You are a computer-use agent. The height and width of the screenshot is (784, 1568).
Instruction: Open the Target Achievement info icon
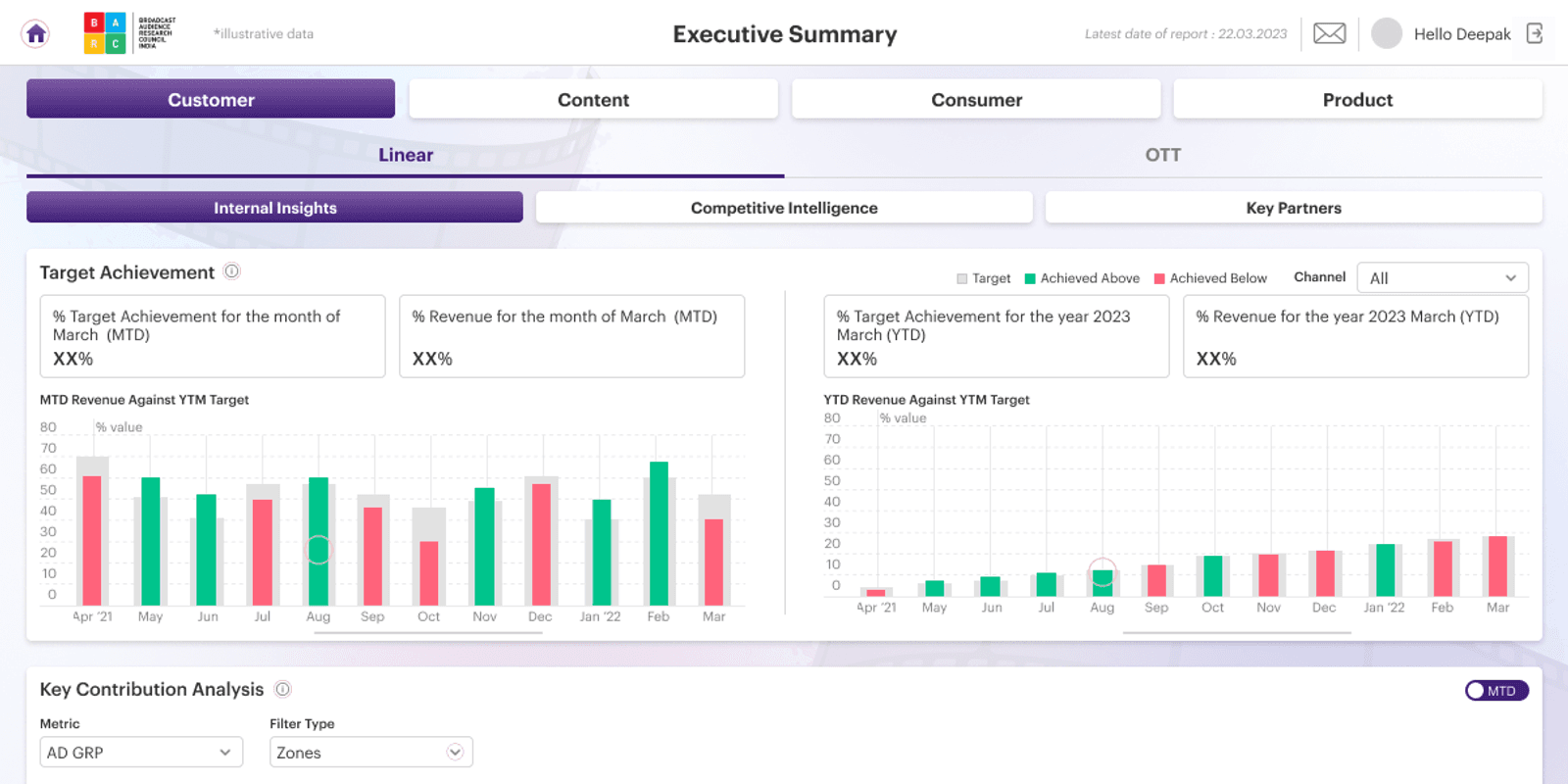tap(232, 271)
